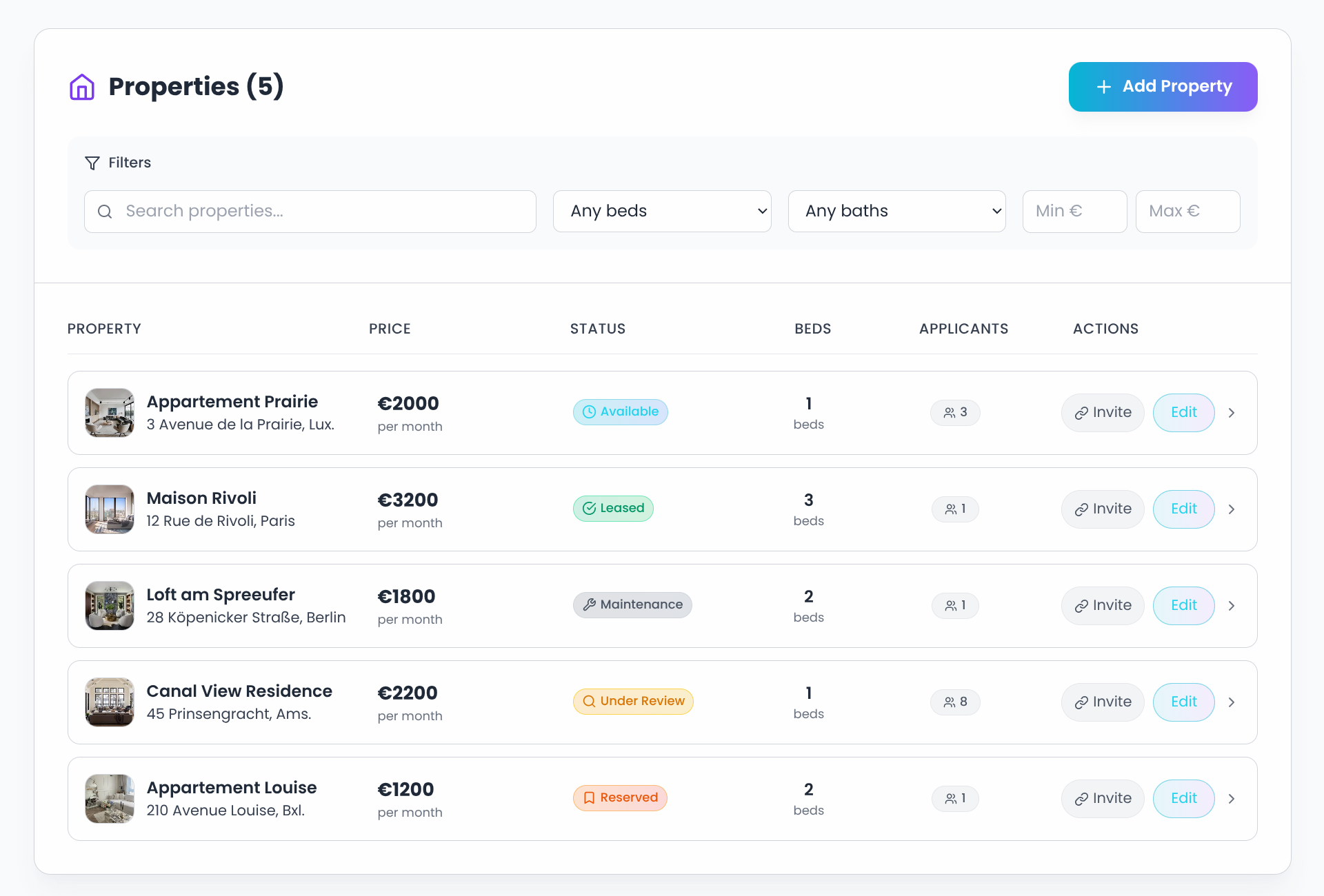Click the filter funnel icon in Filters section

[x=92, y=163]
